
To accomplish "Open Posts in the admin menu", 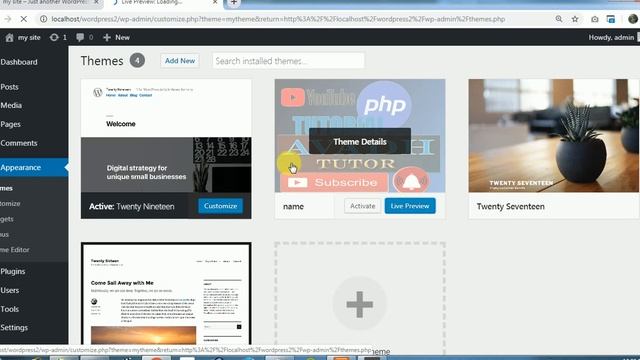I will [9, 87].
